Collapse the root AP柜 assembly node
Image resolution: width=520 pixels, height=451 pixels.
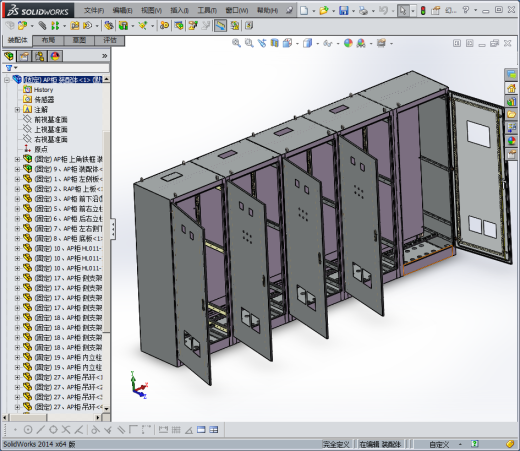7,80
